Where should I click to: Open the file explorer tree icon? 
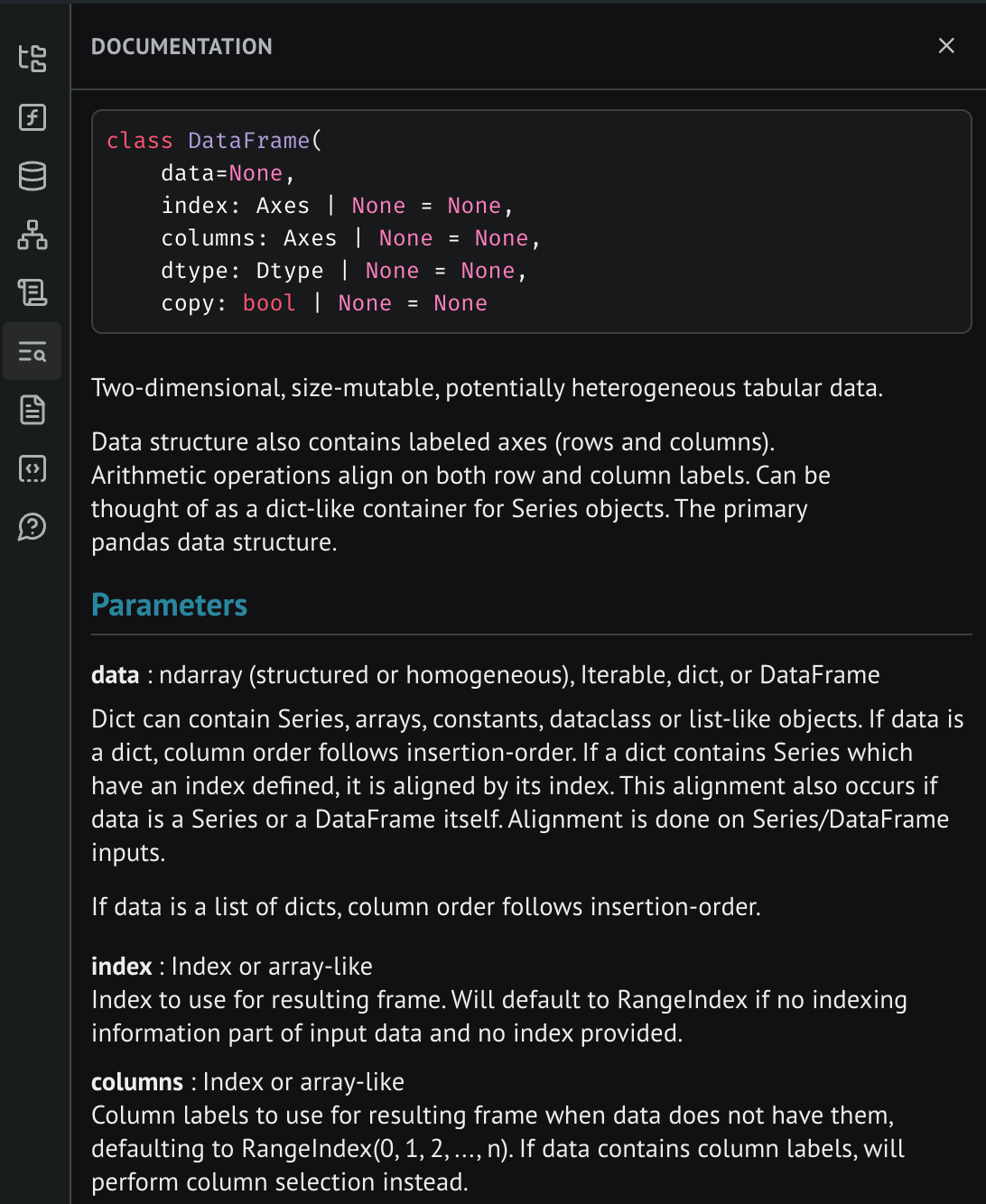coord(33,59)
